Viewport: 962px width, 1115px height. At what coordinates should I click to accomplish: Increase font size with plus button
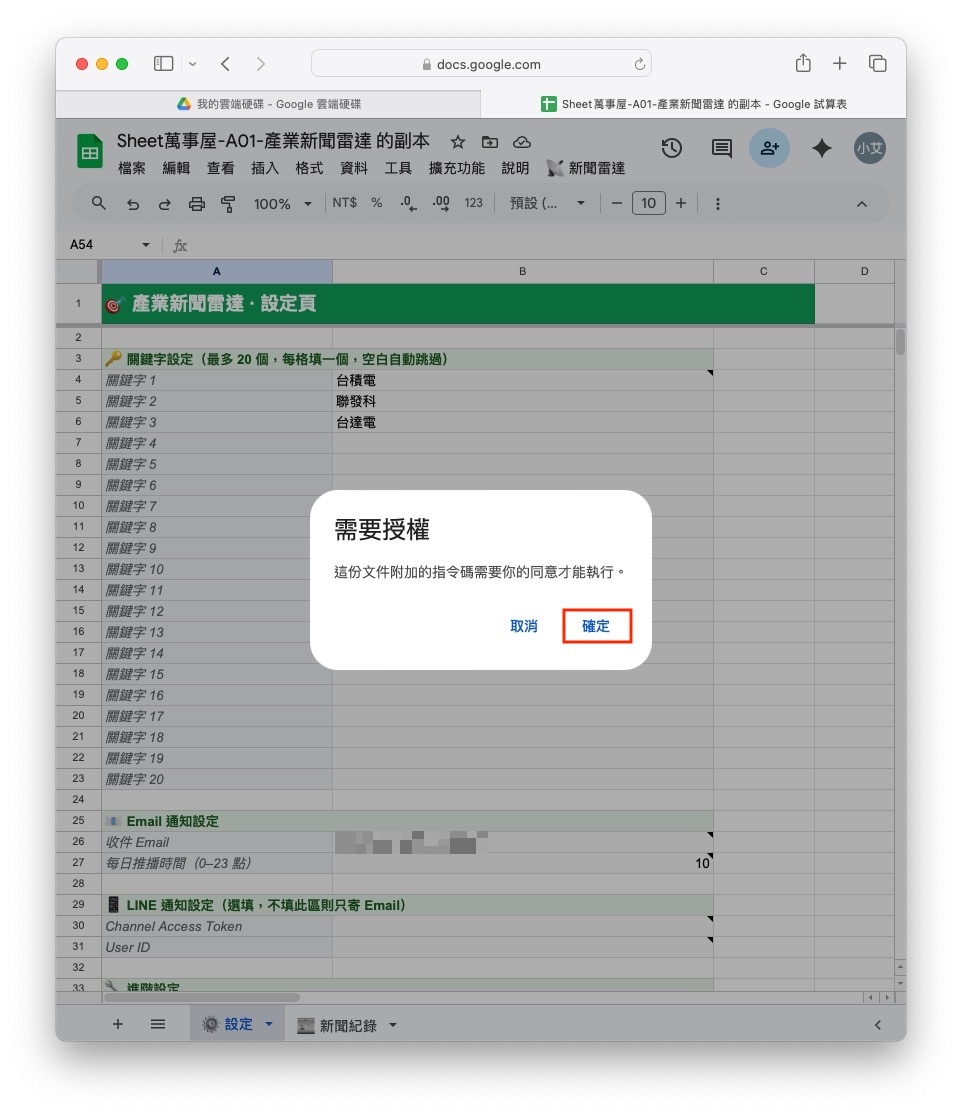(681, 203)
